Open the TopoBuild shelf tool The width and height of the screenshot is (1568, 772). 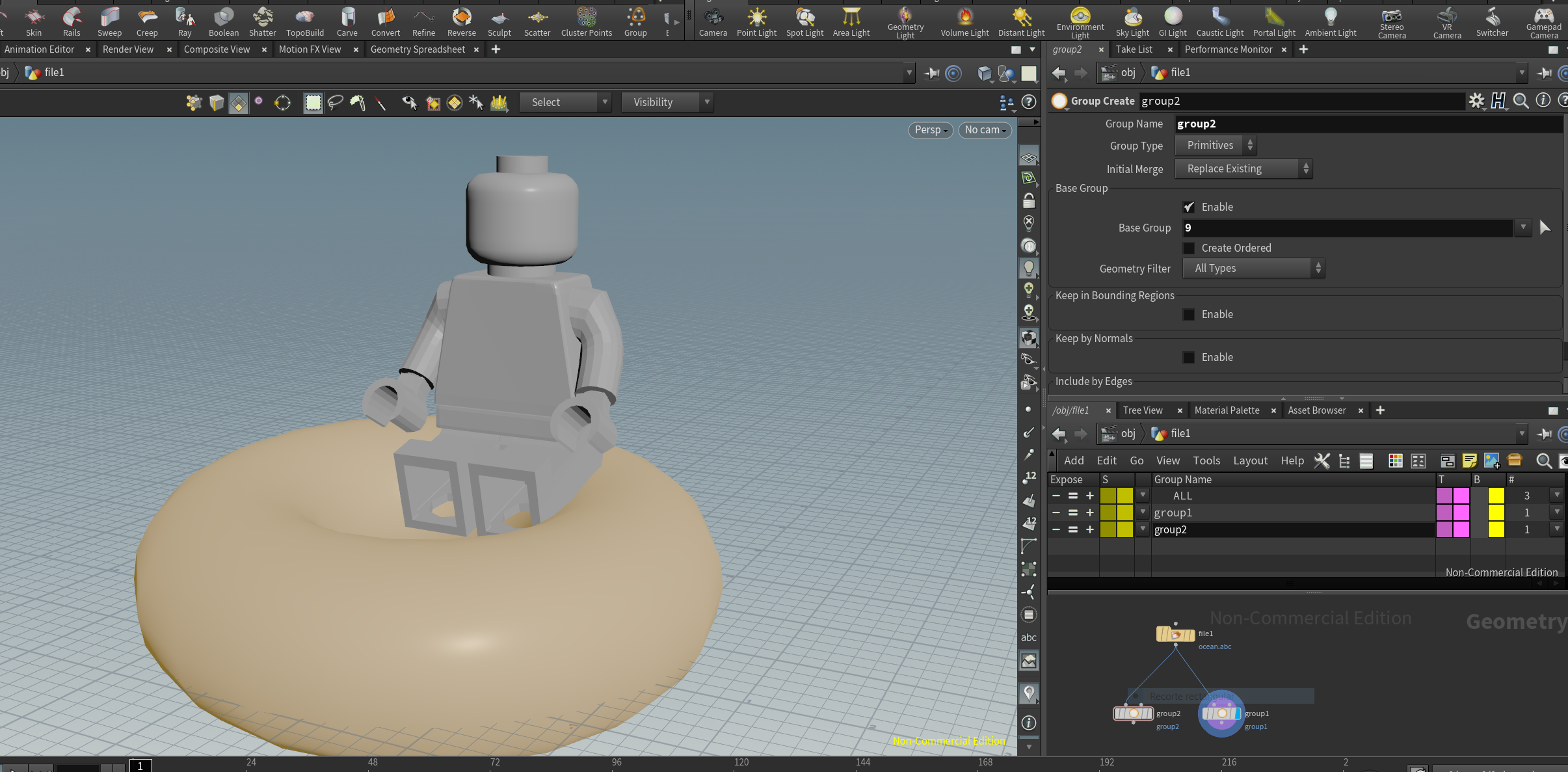pyautogui.click(x=304, y=21)
